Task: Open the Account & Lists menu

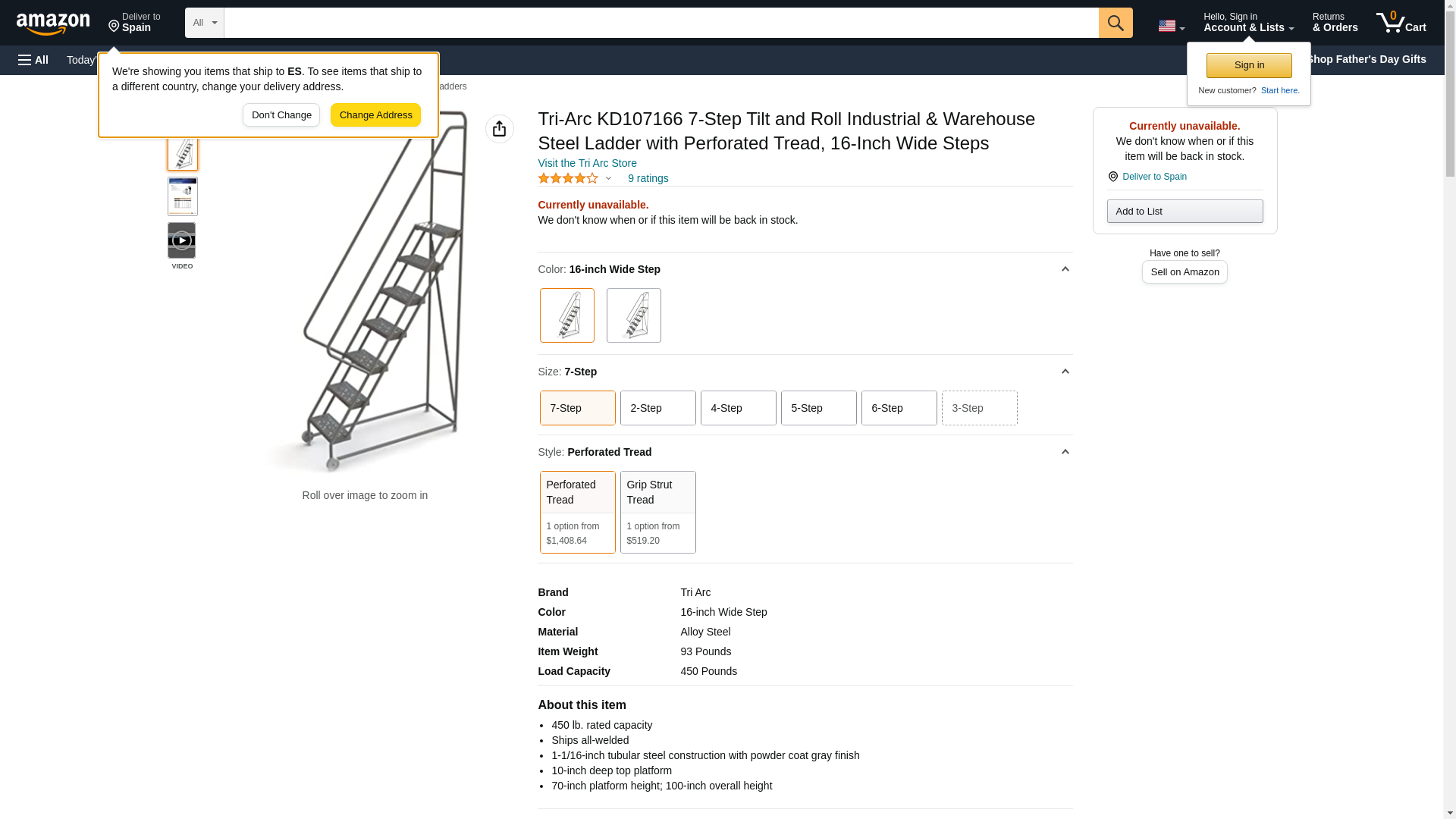Action: [1248, 22]
